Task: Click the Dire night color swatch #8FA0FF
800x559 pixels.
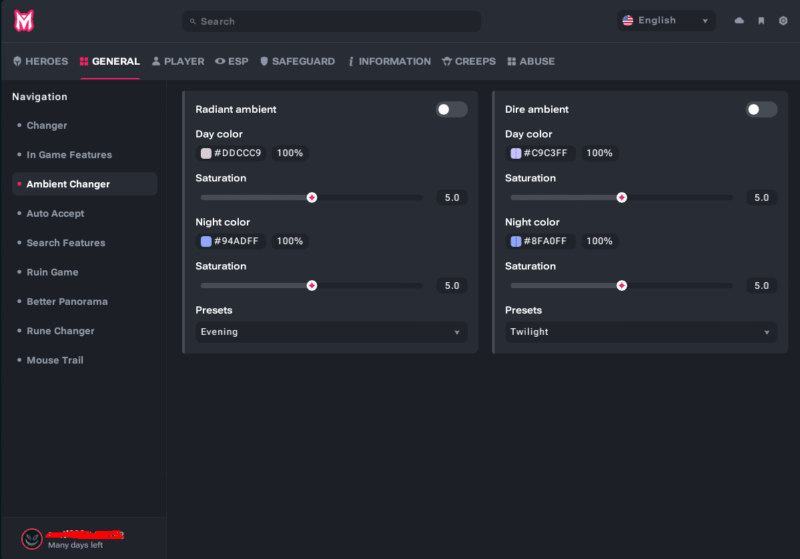Action: point(516,241)
